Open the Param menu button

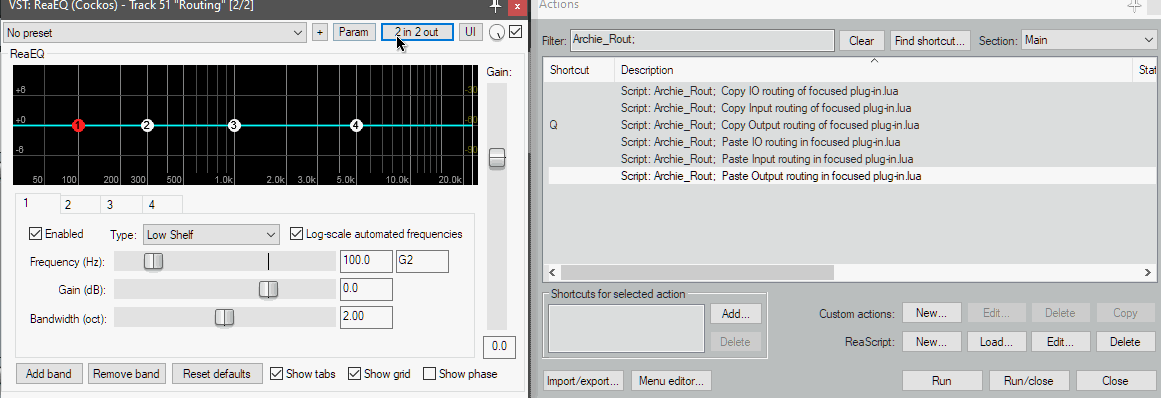(354, 33)
